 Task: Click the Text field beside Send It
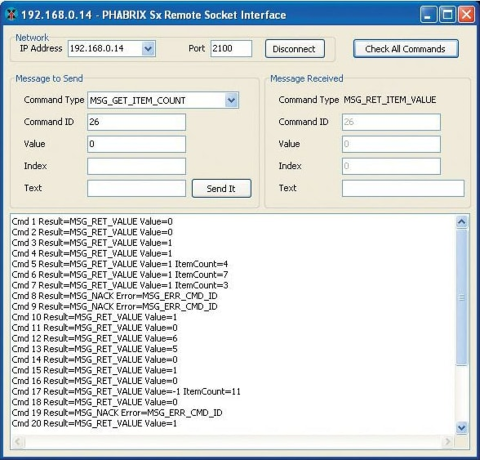[x=136, y=188]
